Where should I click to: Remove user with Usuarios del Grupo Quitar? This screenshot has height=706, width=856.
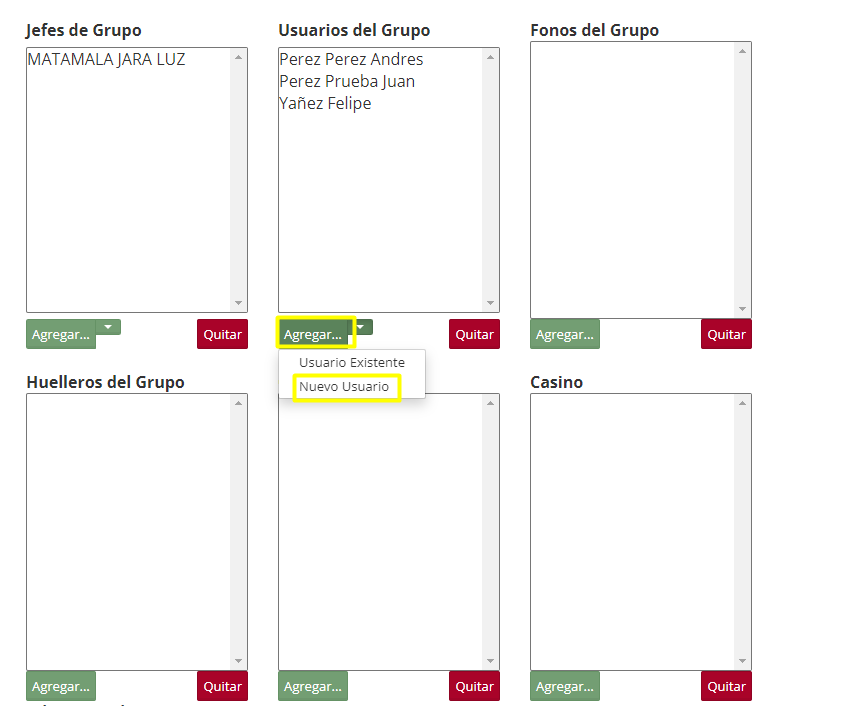[x=474, y=335]
